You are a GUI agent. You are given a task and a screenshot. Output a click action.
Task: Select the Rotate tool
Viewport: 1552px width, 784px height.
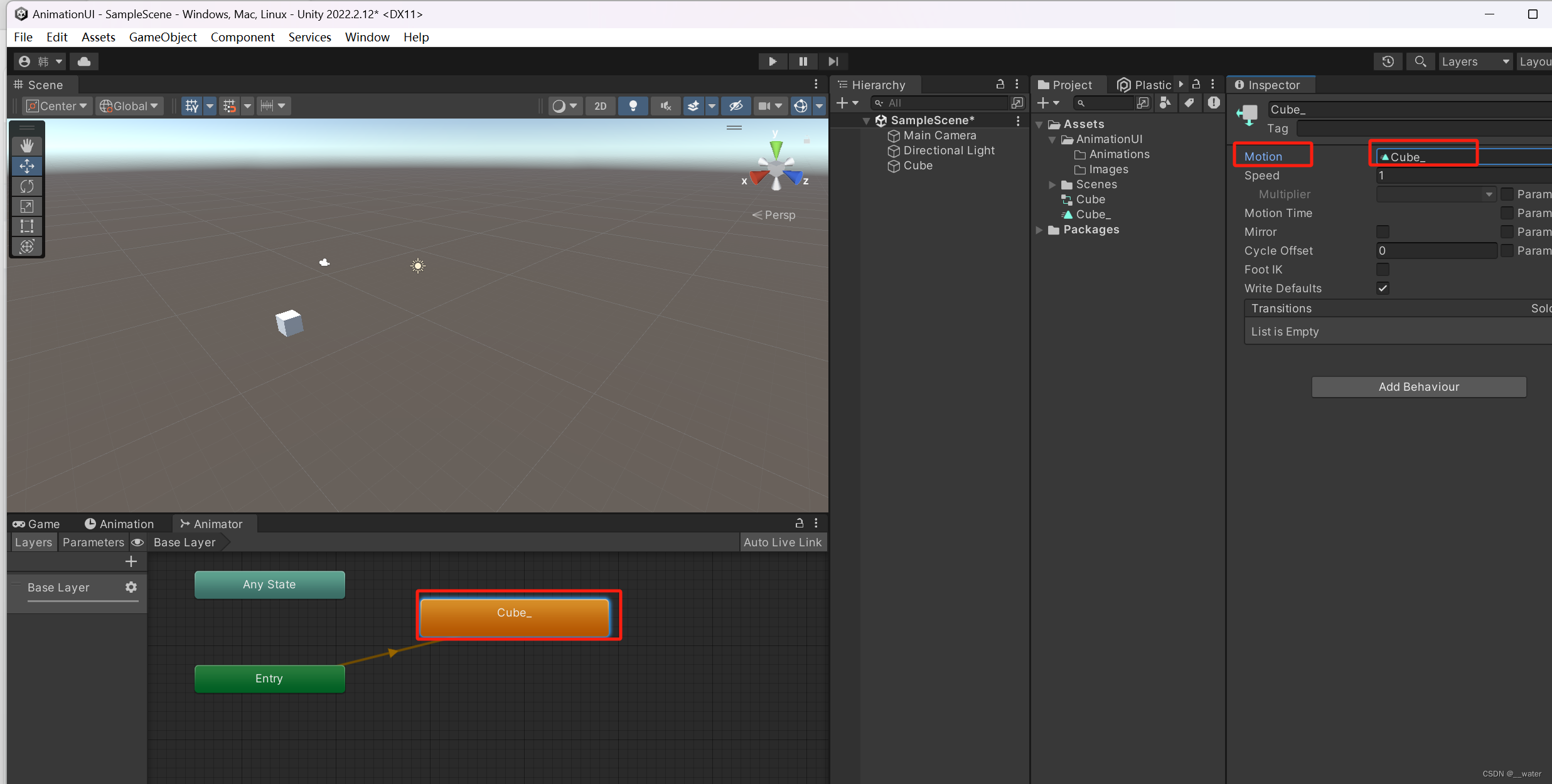27,186
